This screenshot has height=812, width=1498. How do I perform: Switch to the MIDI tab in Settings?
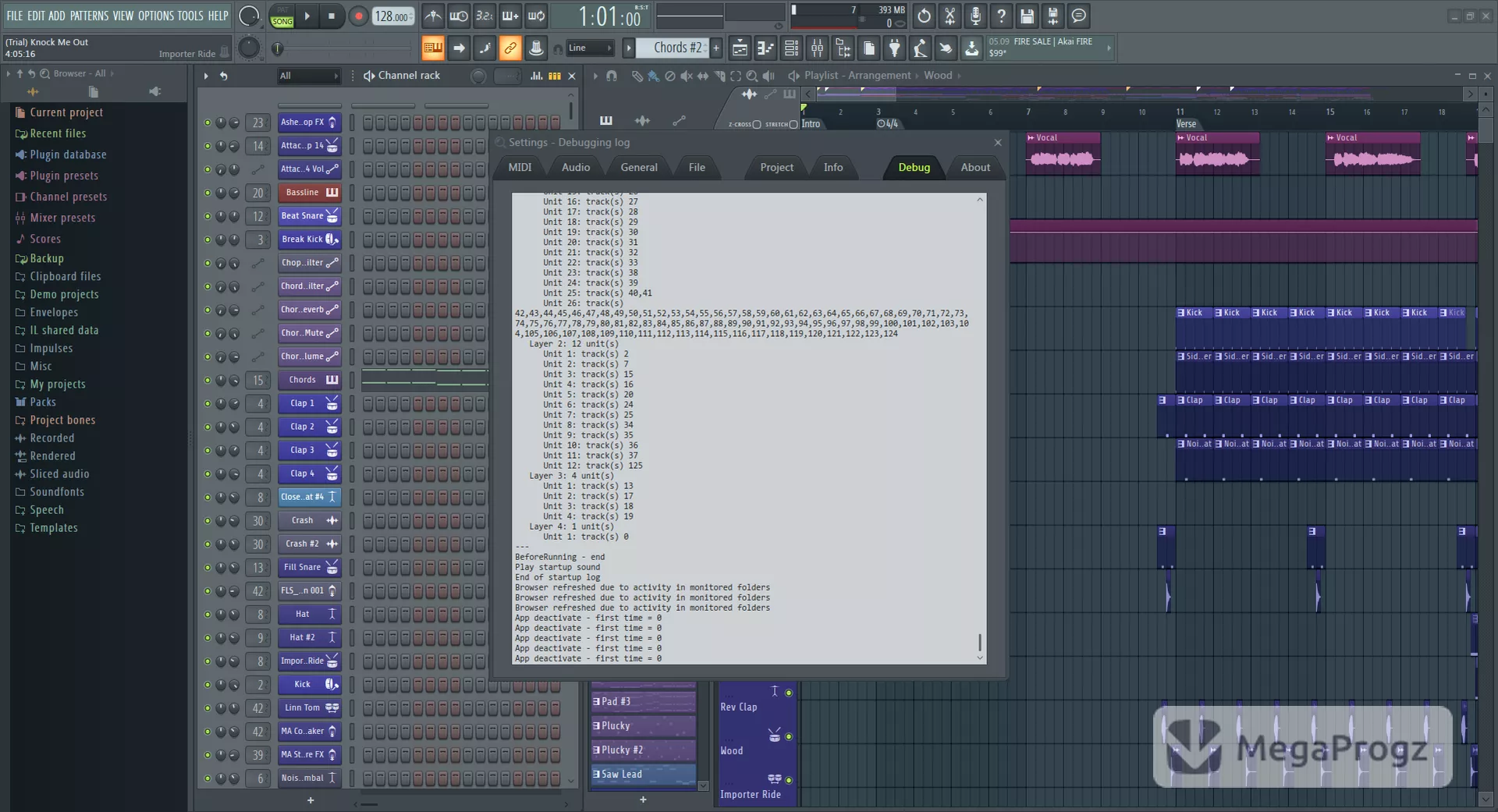(x=520, y=168)
